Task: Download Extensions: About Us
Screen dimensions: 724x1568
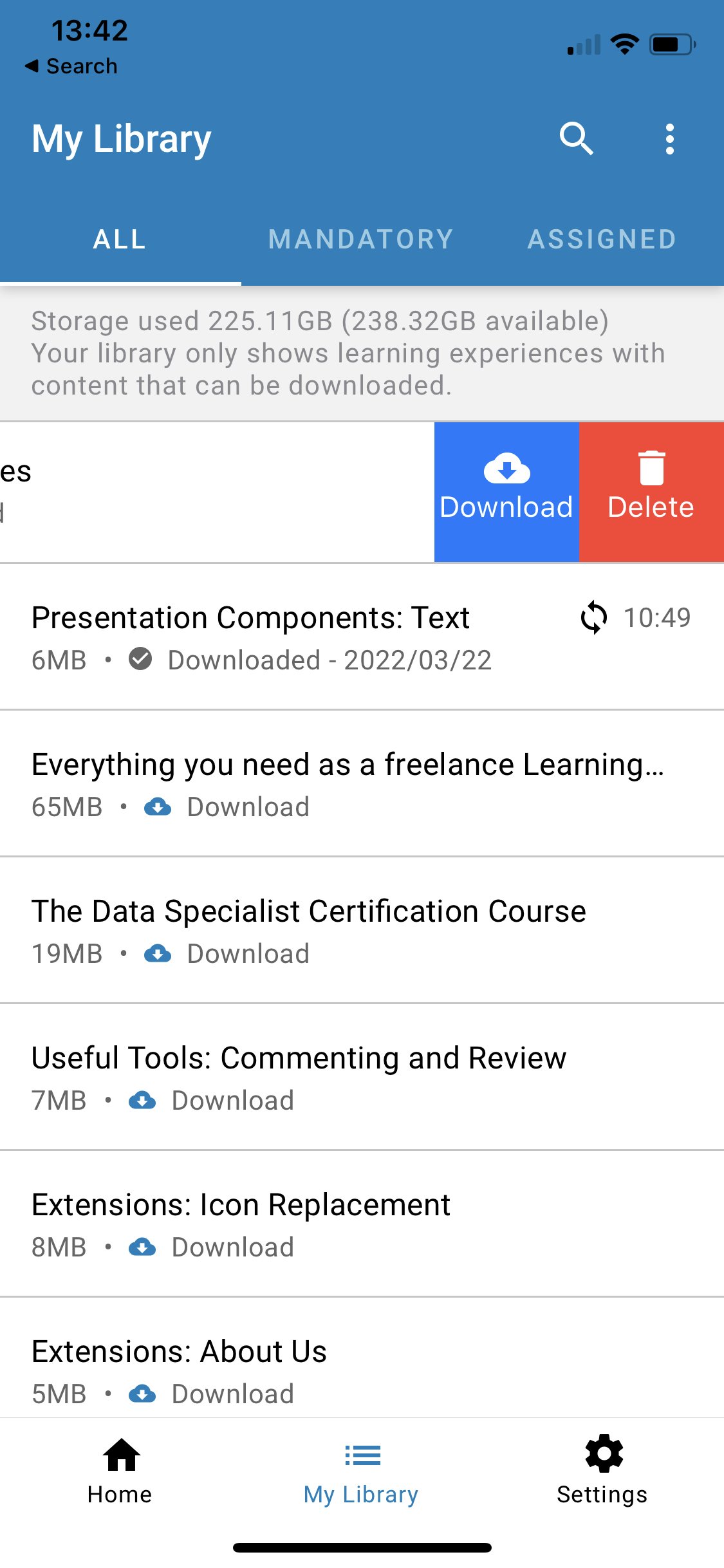Action: [144, 1394]
